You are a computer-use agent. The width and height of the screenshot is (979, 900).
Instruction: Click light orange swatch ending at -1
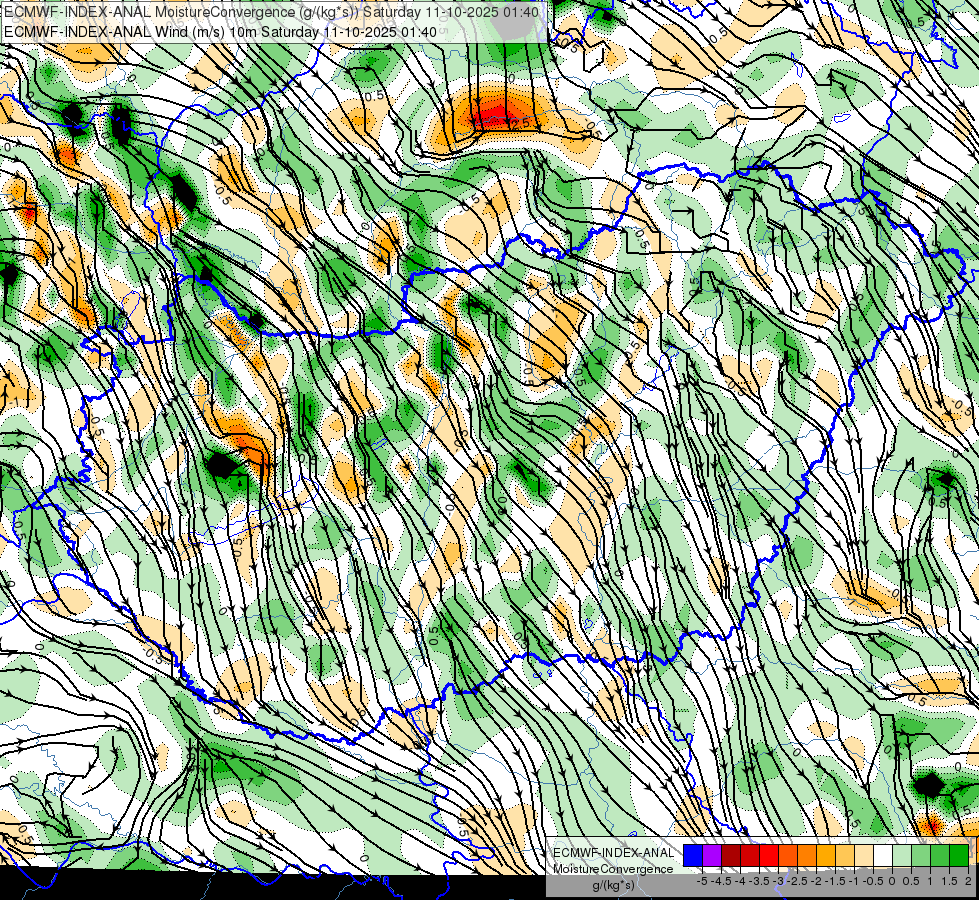tap(845, 855)
